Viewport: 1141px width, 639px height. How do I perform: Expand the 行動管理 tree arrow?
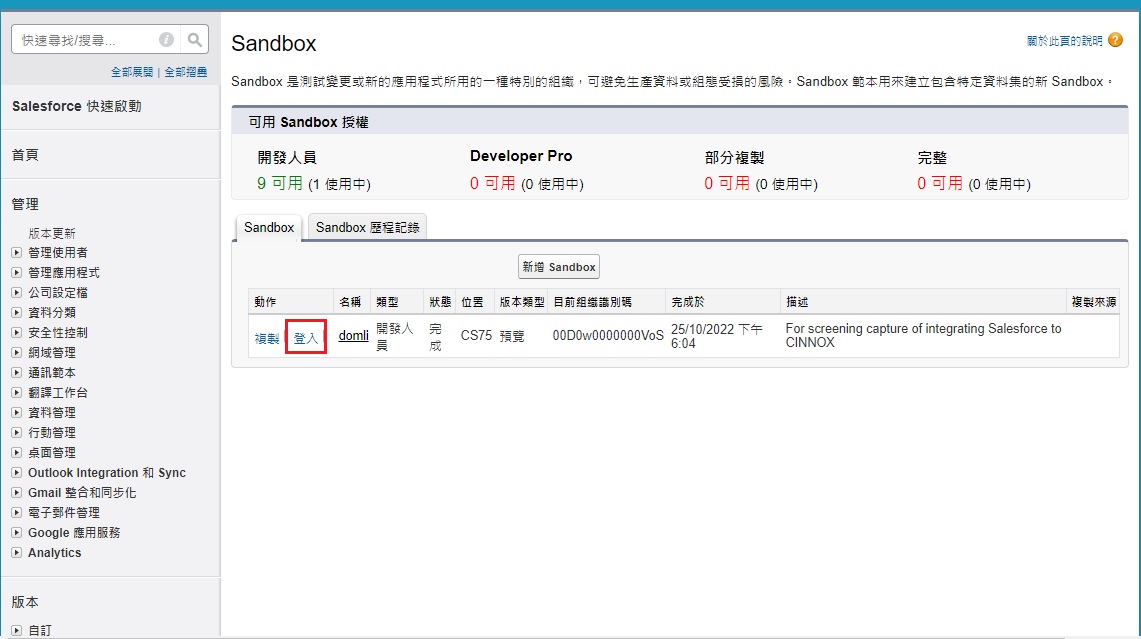coord(16,433)
